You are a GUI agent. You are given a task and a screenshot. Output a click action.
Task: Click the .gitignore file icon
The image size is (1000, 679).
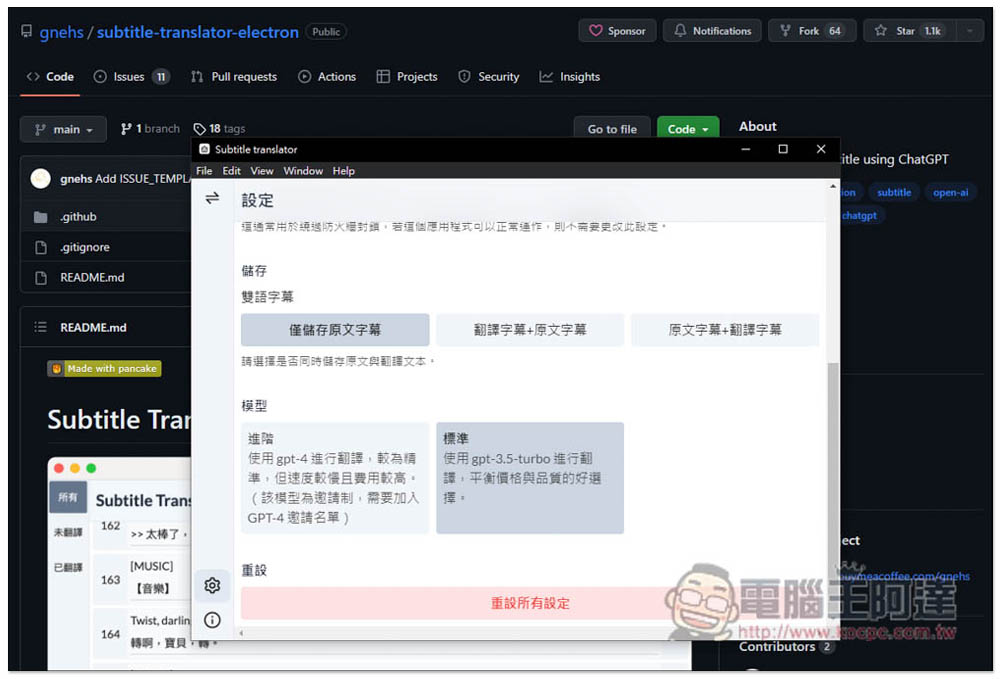41,247
